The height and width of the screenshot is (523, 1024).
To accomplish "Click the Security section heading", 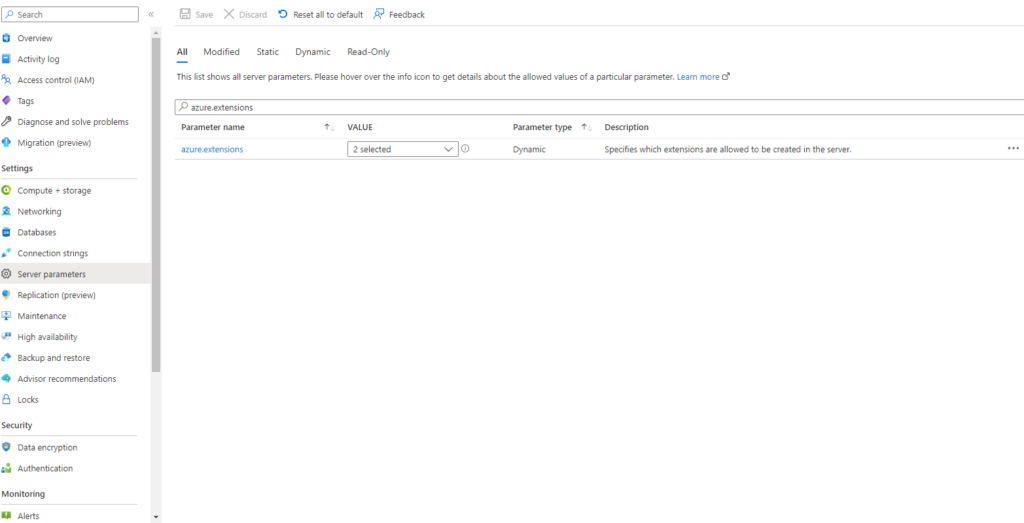I will (17, 425).
